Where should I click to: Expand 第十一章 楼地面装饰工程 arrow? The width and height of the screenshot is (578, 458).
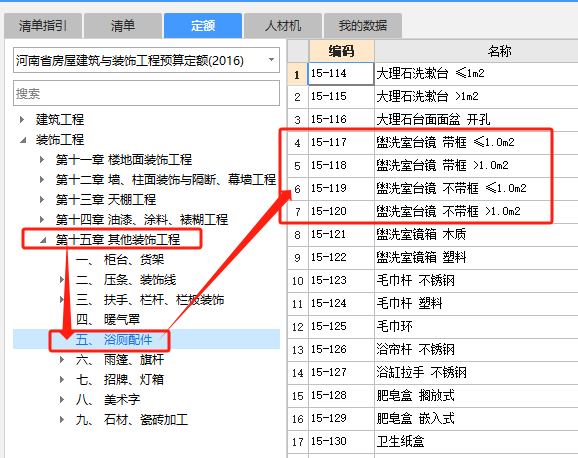[x=42, y=160]
